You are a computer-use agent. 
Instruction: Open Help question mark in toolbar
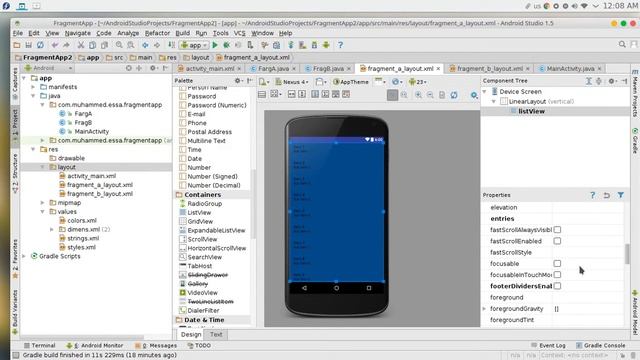pyautogui.click(x=340, y=45)
